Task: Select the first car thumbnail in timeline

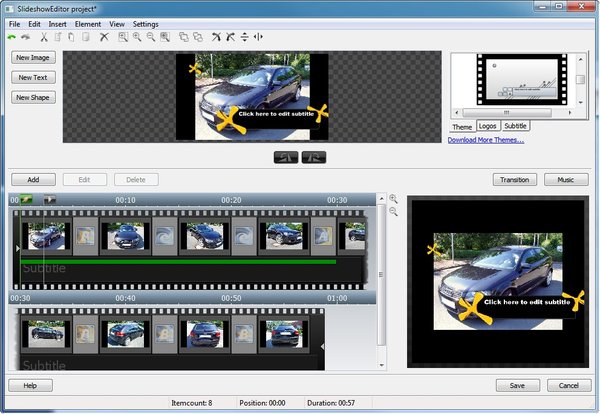Action: click(x=46, y=236)
